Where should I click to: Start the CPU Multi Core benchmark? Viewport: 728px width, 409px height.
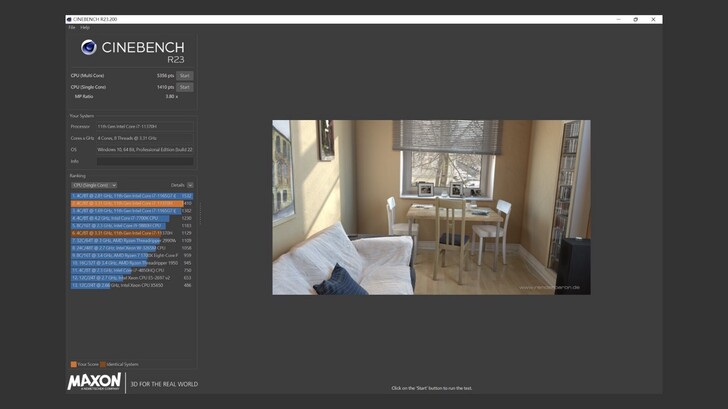[x=185, y=75]
